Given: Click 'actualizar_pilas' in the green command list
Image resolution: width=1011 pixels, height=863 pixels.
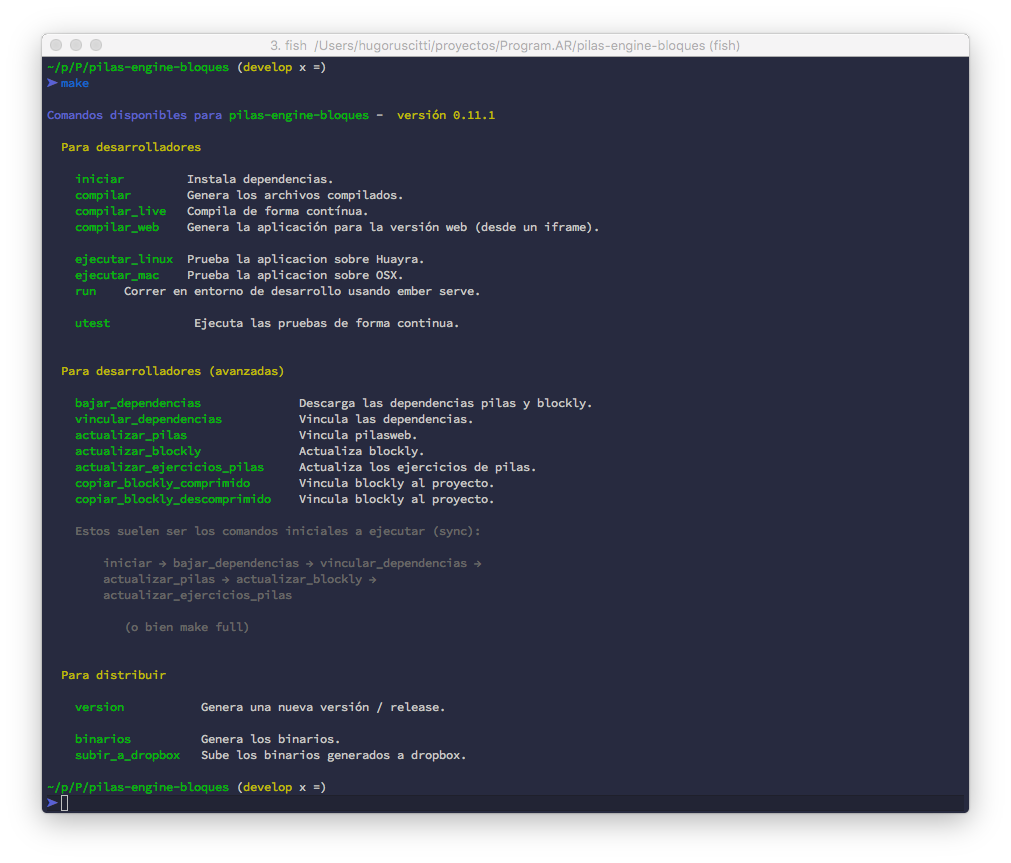Looking at the screenshot, I should (131, 435).
